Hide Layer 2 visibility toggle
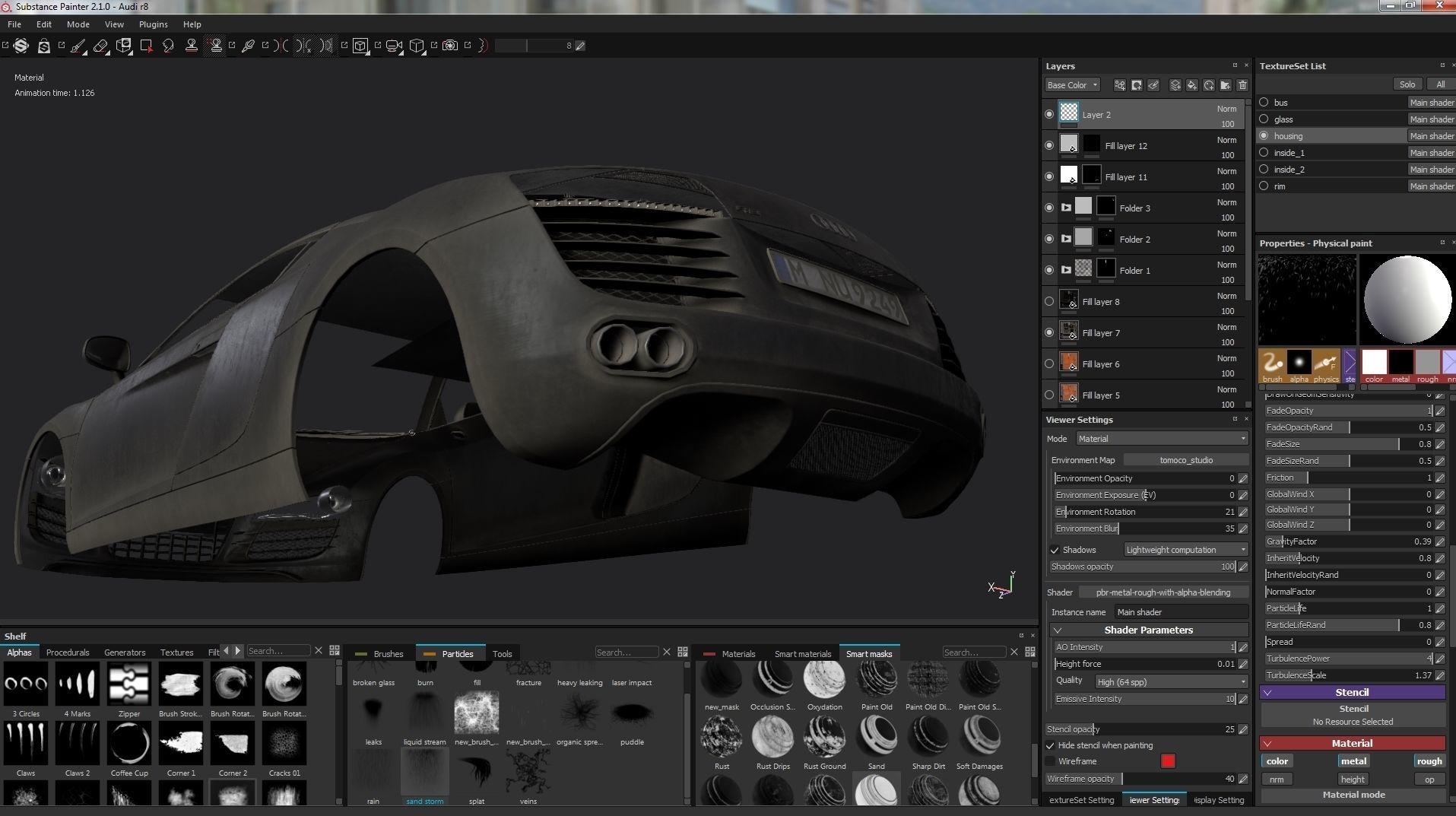Viewport: 1456px width, 816px height. pos(1049,114)
